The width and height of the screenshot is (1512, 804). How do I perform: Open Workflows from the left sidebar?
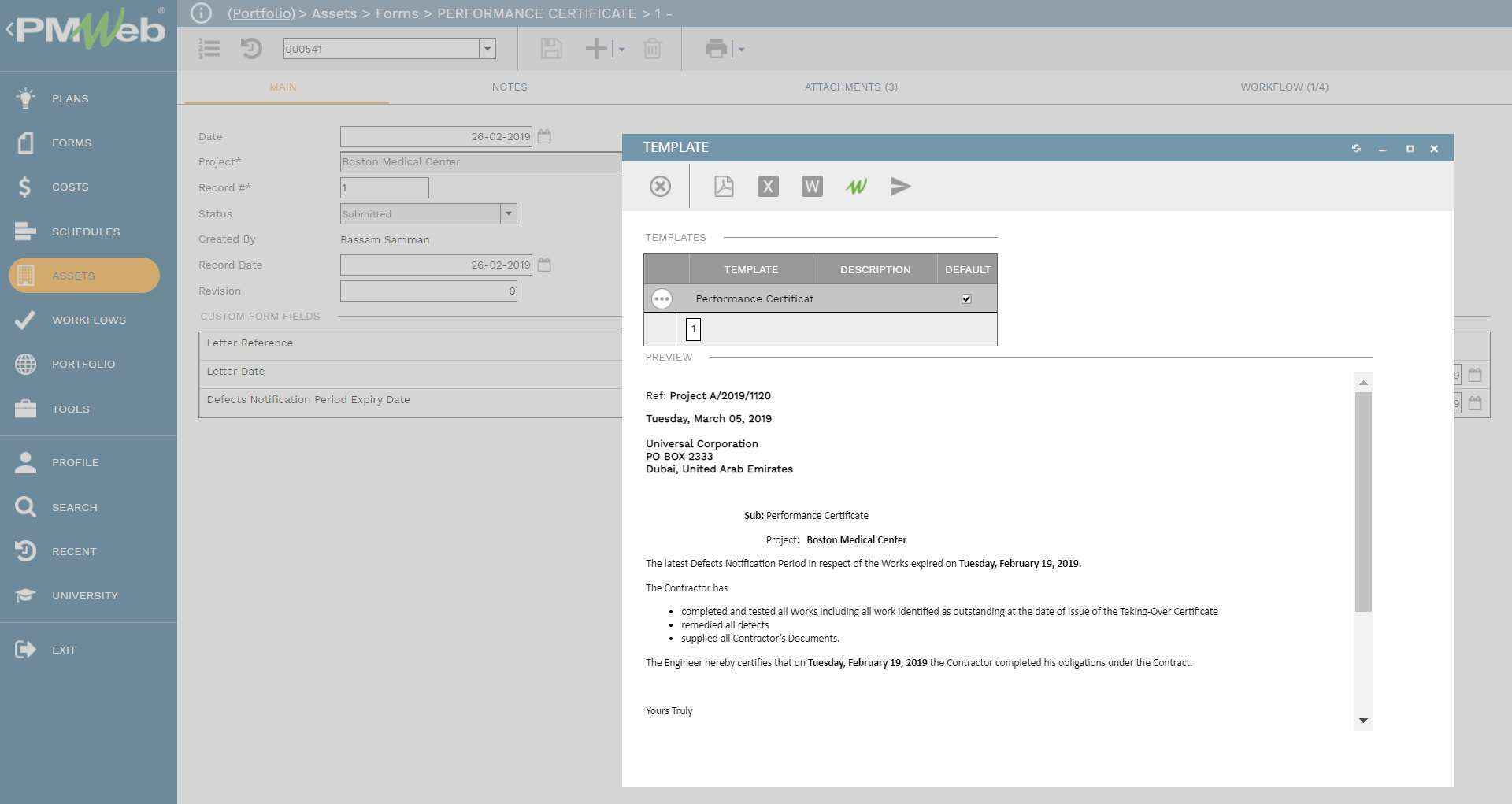tap(88, 320)
